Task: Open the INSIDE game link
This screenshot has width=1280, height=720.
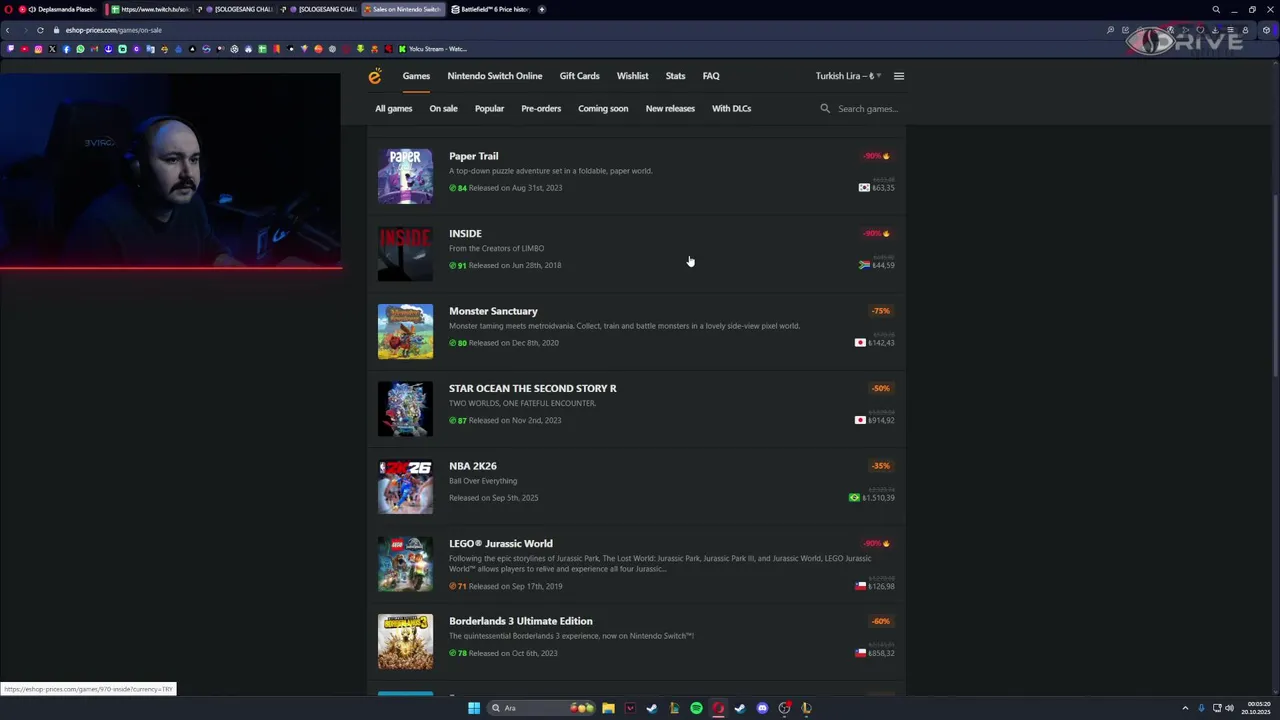Action: pyautogui.click(x=465, y=233)
